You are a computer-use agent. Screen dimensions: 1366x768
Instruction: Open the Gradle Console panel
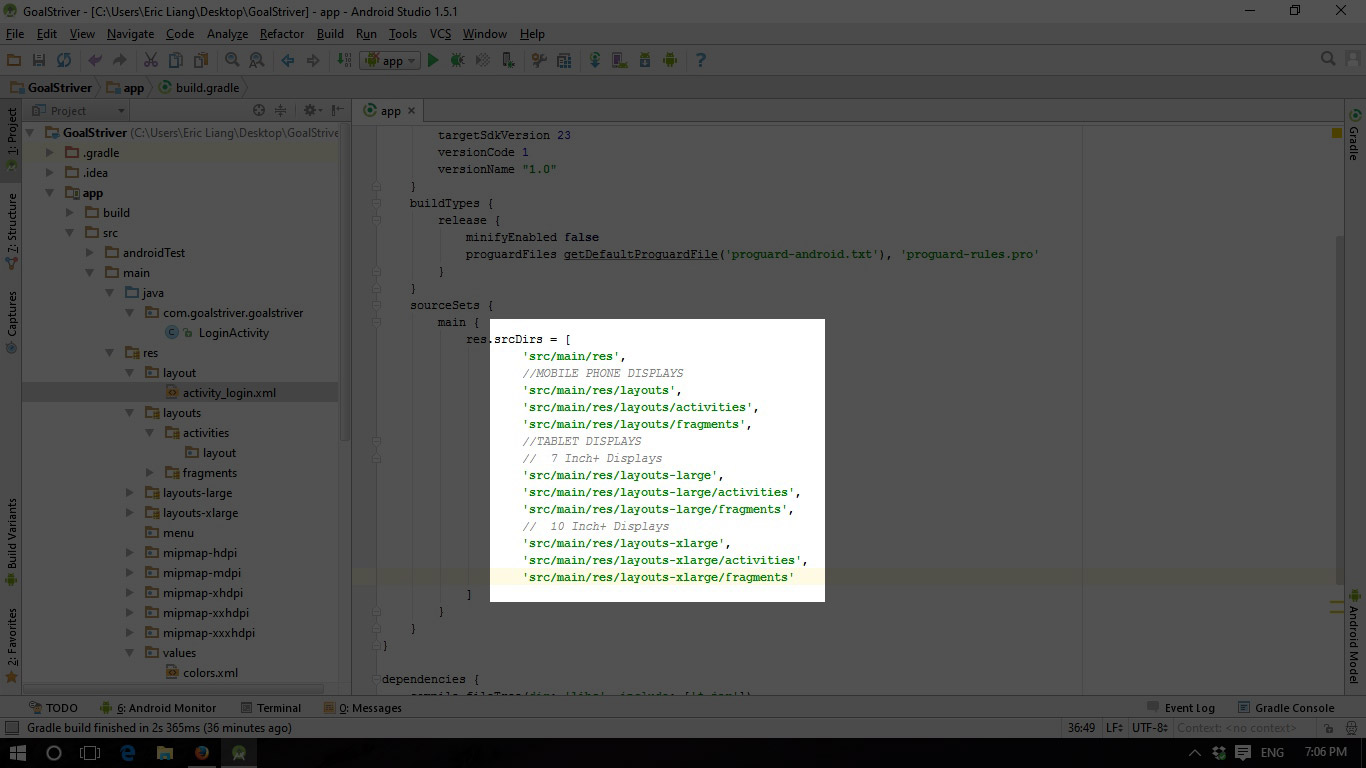pos(1286,708)
